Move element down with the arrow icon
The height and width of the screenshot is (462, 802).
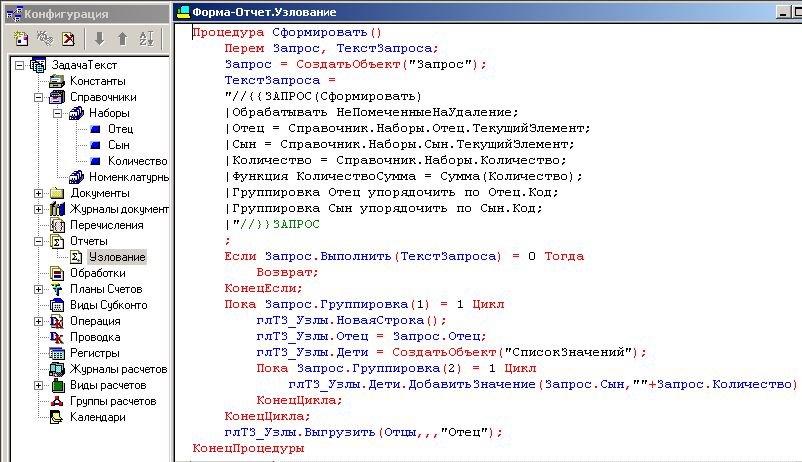point(99,38)
